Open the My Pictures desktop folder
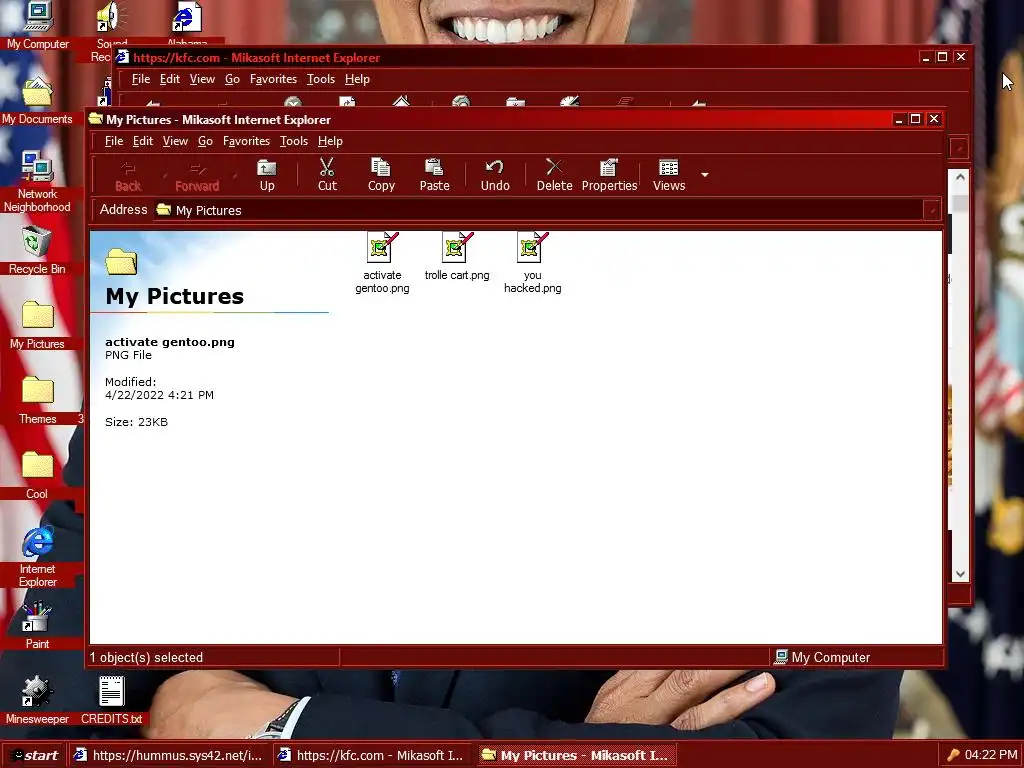The width and height of the screenshot is (1024, 768). [37, 325]
